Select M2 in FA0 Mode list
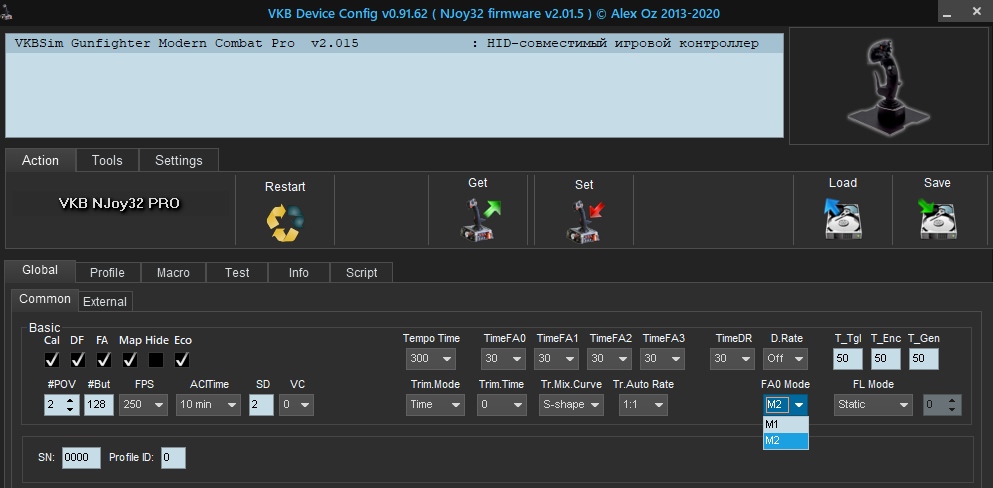This screenshot has height=488, width=993. point(786,441)
